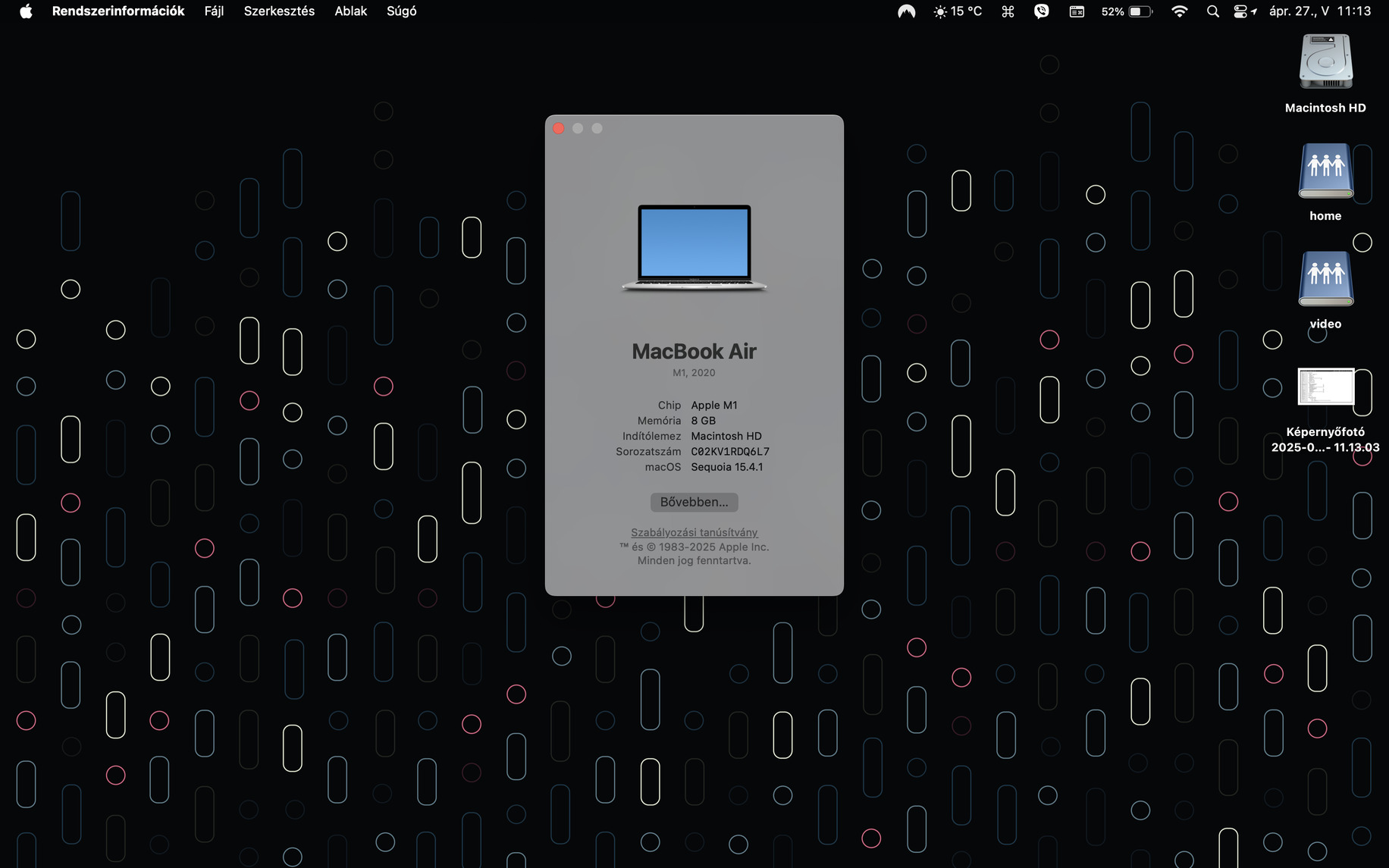
Task: Show battery status at 52%
Action: point(1127,11)
